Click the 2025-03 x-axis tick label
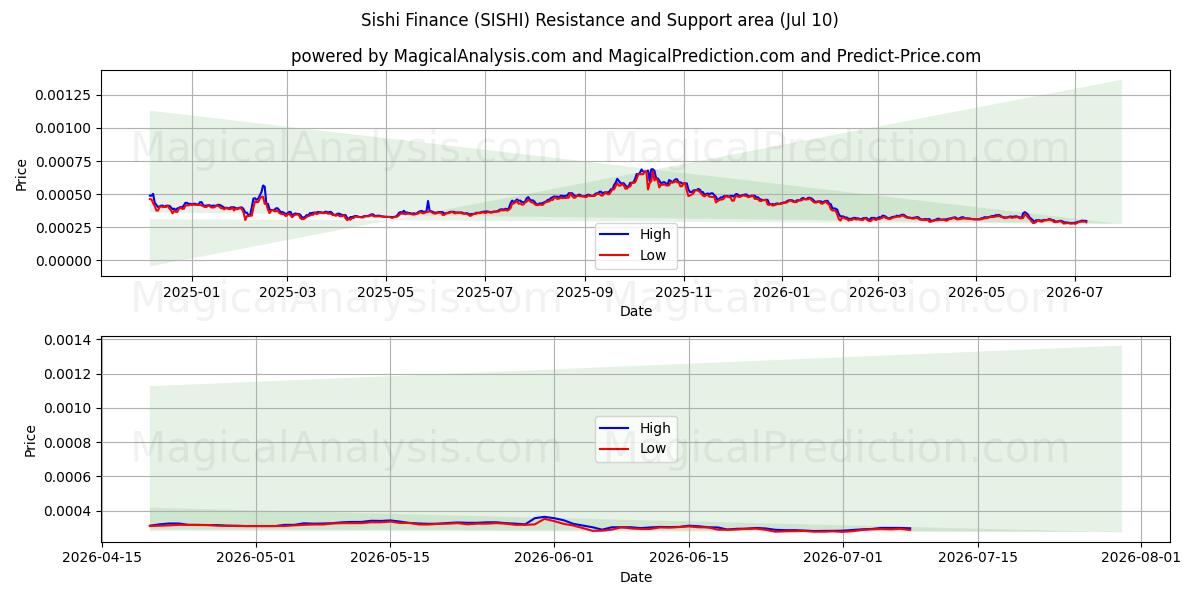This screenshot has height=600, width=1200. 287,292
